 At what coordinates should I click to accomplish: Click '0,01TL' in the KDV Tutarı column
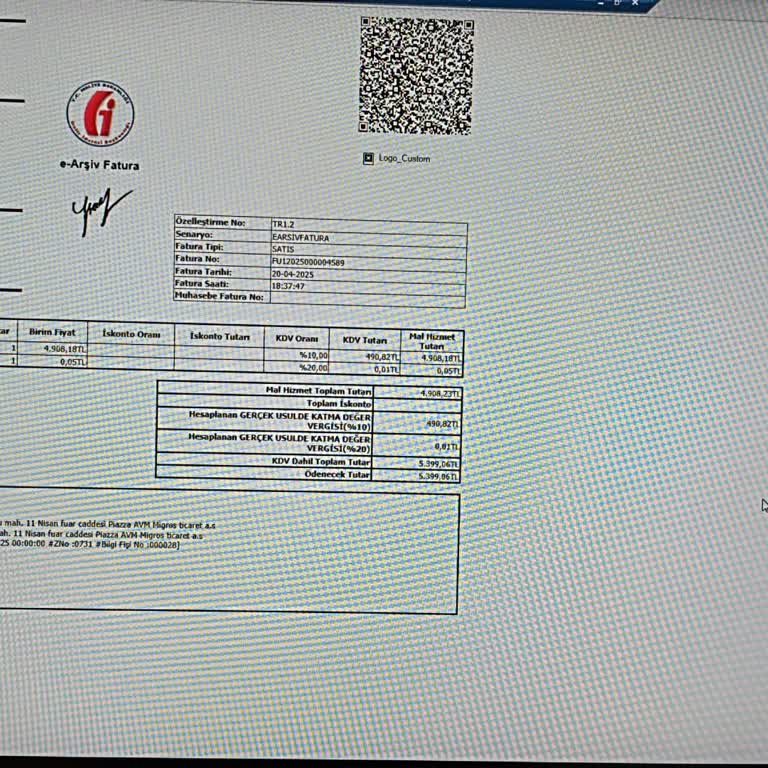[x=386, y=369]
